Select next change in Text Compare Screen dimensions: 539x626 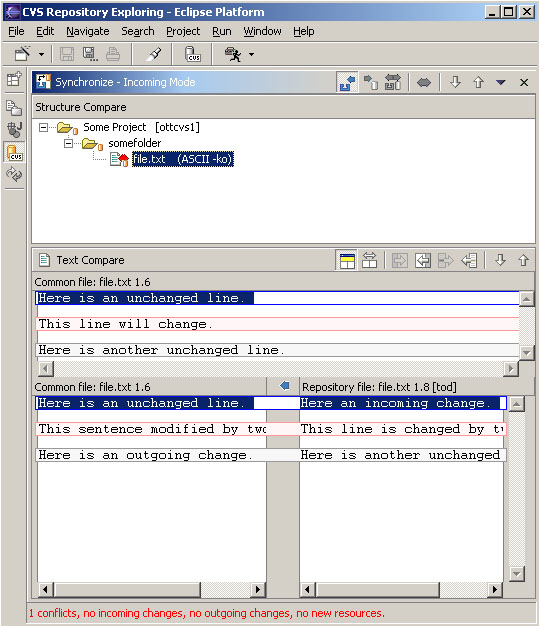(x=500, y=260)
